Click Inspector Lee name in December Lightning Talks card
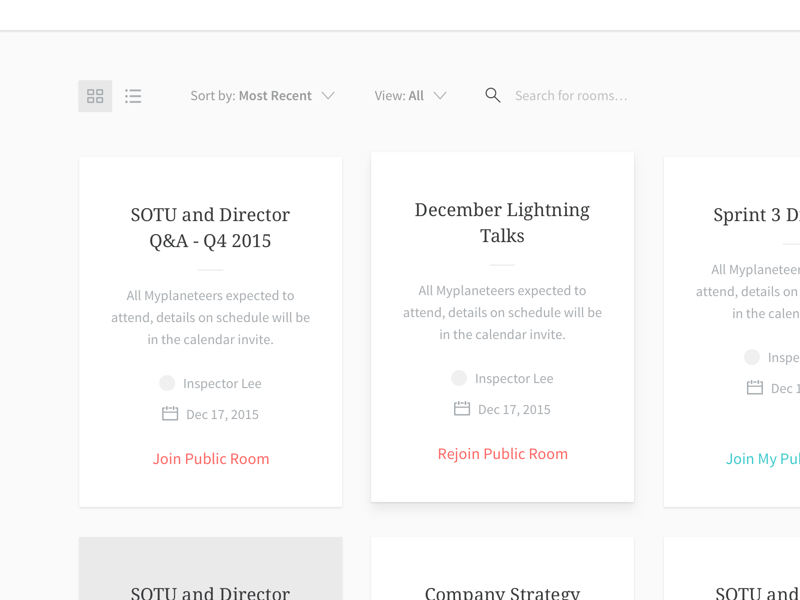This screenshot has height=600, width=800. 514,379
